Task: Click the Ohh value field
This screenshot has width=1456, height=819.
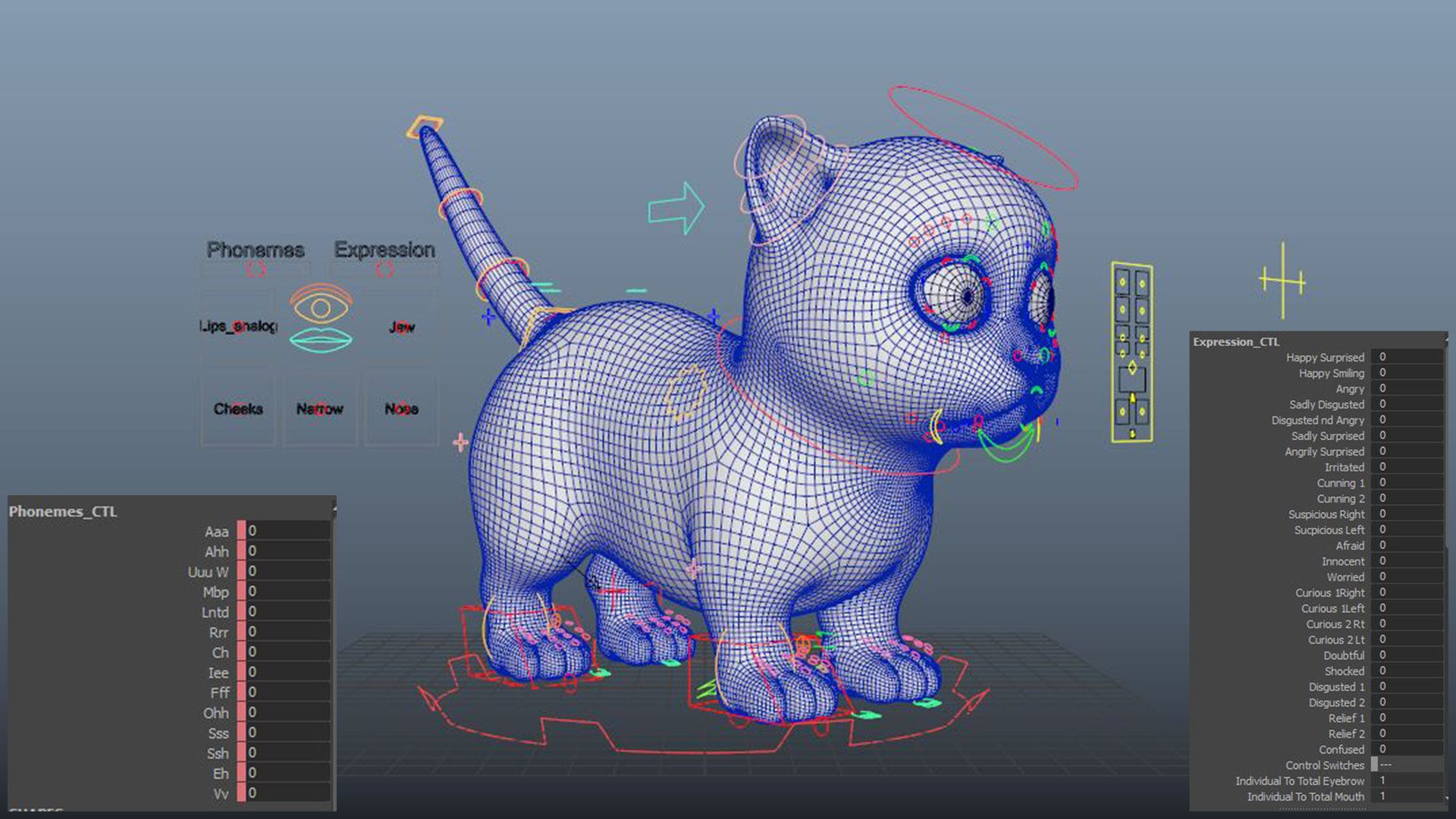Action: coord(288,712)
